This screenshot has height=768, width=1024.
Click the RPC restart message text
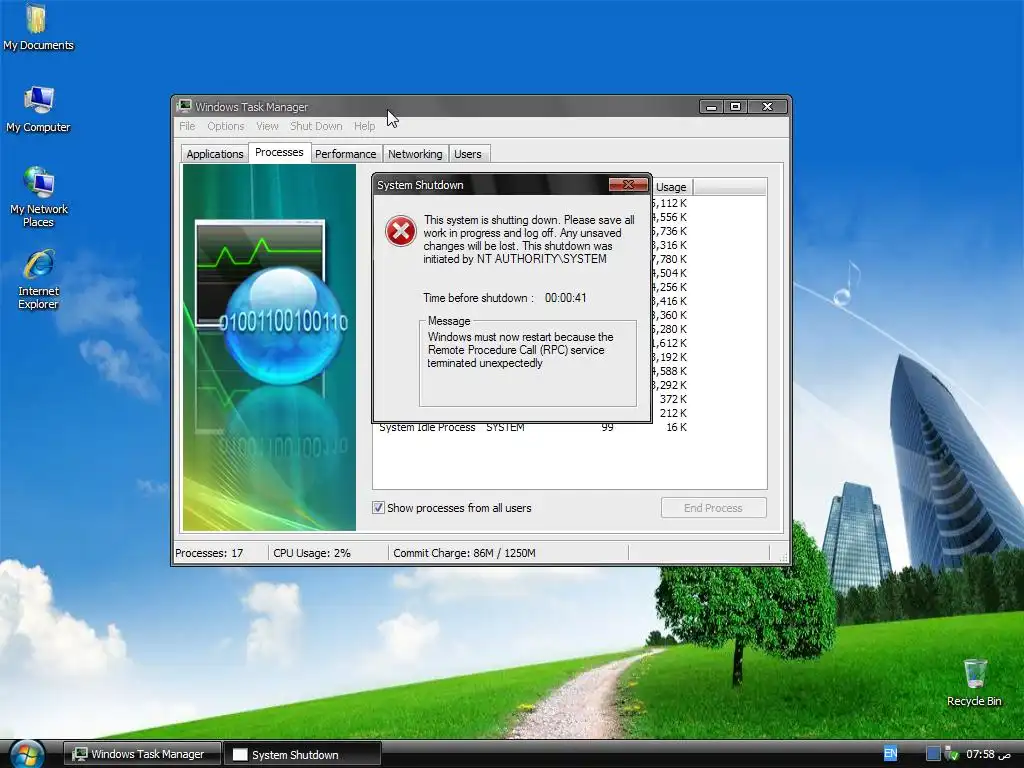click(x=520, y=350)
